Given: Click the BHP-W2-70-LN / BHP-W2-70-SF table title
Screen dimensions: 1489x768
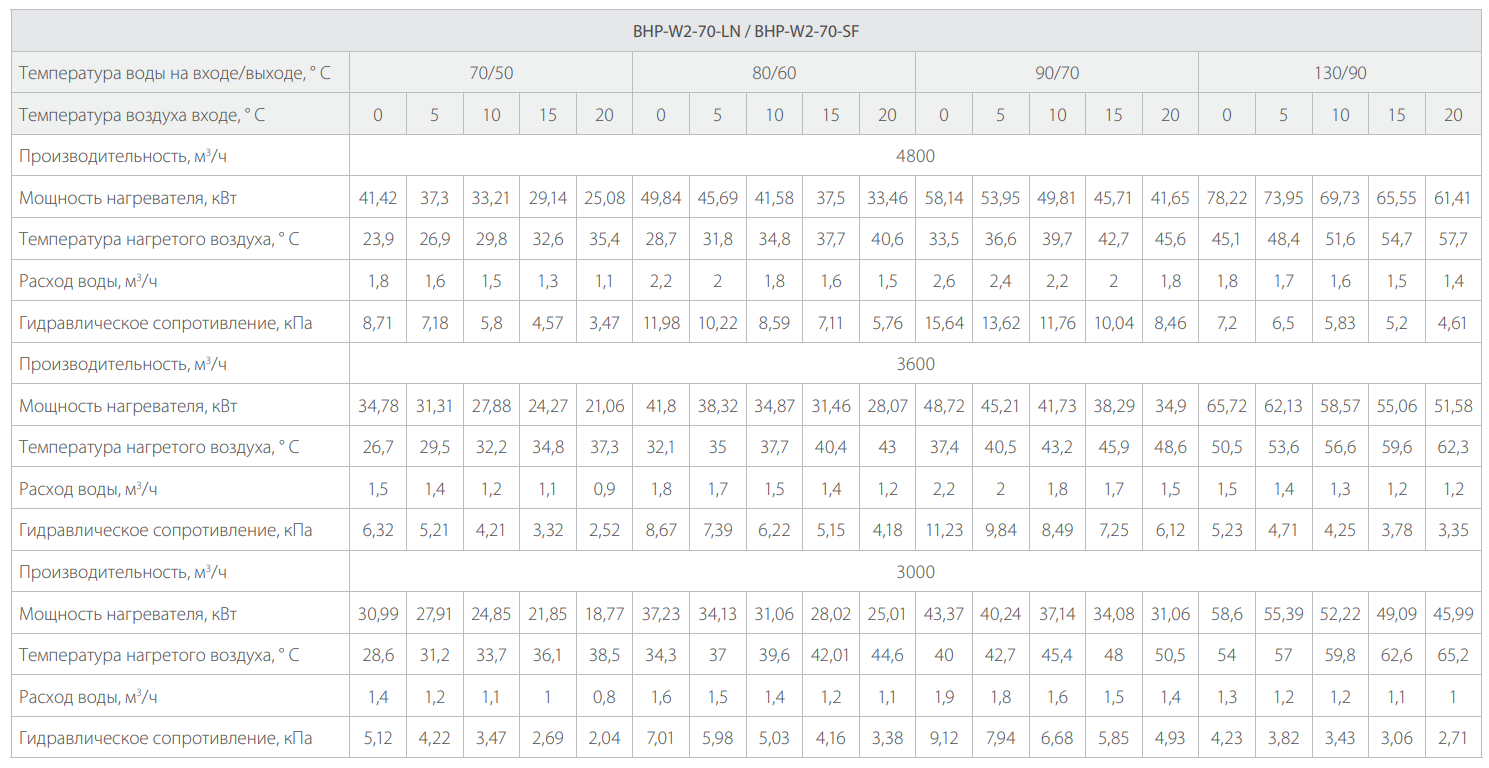Looking at the screenshot, I should [x=745, y=31].
